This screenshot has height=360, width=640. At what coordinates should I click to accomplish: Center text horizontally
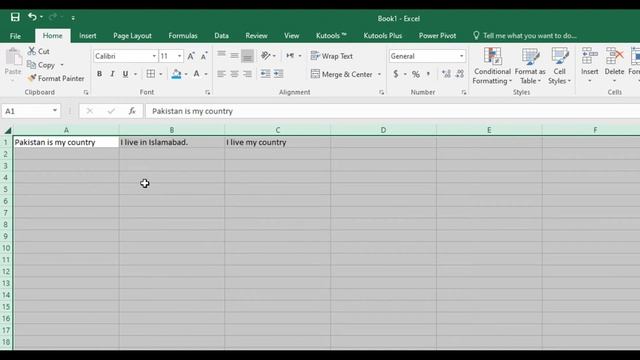[x=234, y=74]
